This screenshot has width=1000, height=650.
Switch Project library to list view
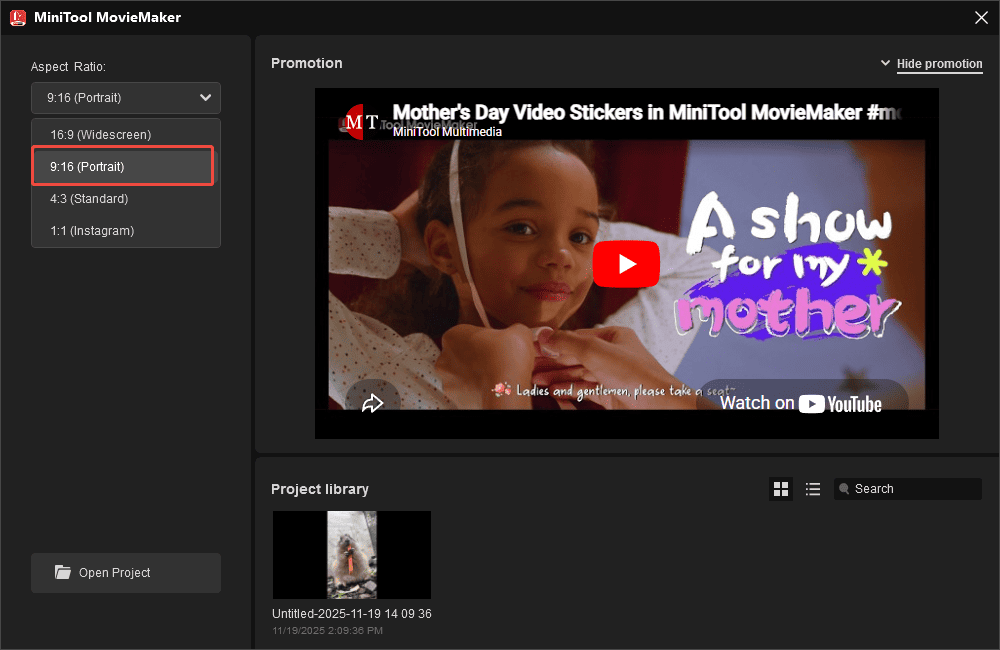(x=813, y=488)
